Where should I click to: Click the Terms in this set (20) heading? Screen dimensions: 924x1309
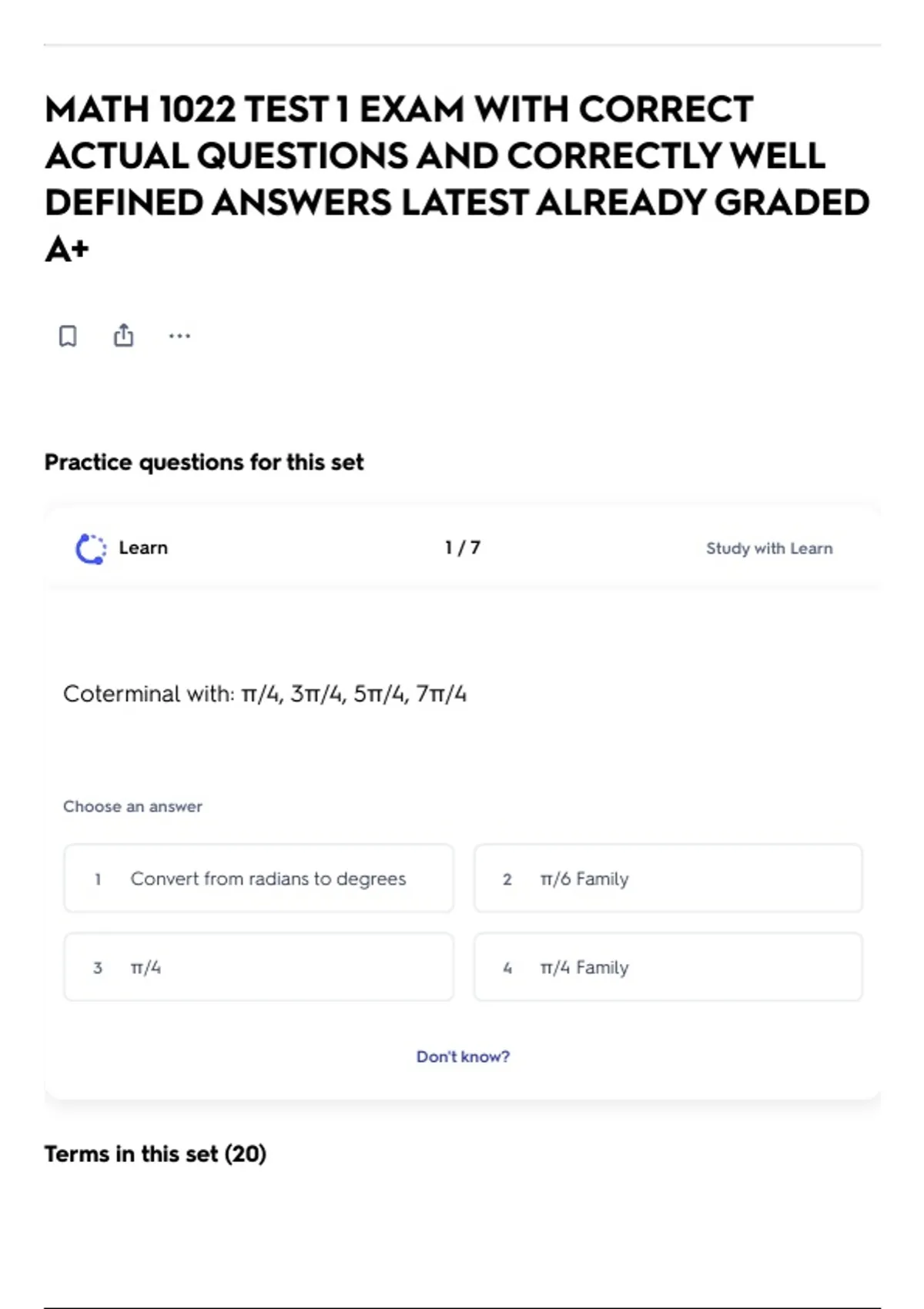click(x=156, y=1153)
